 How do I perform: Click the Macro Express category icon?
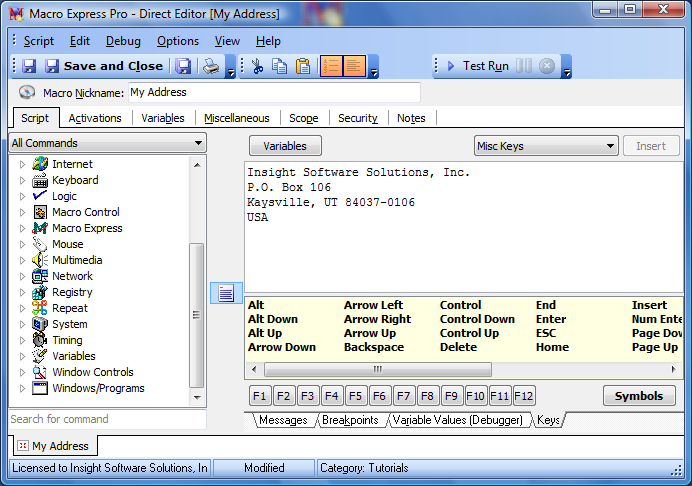[40, 228]
